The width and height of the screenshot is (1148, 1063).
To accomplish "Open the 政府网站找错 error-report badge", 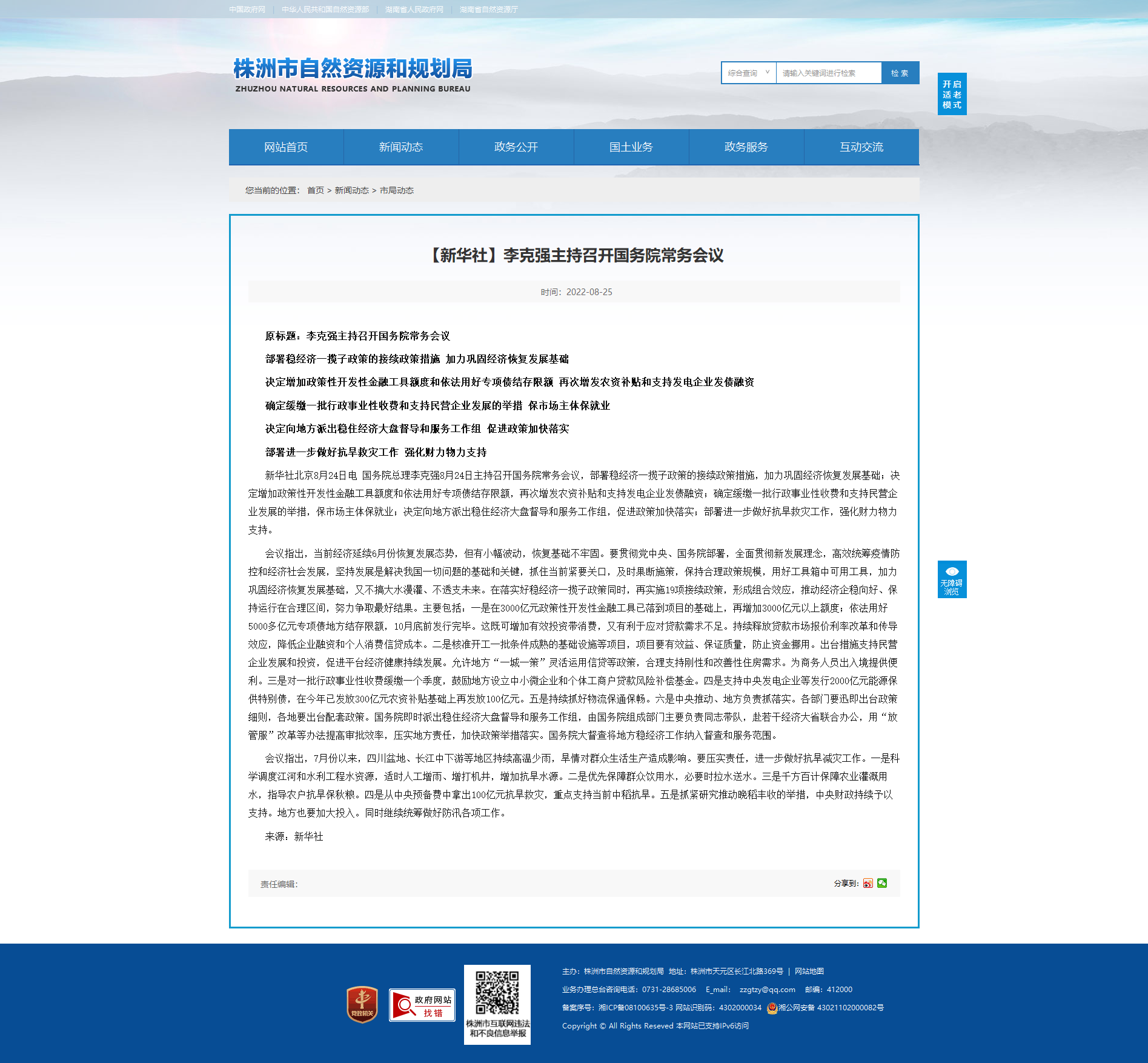I will (422, 1005).
